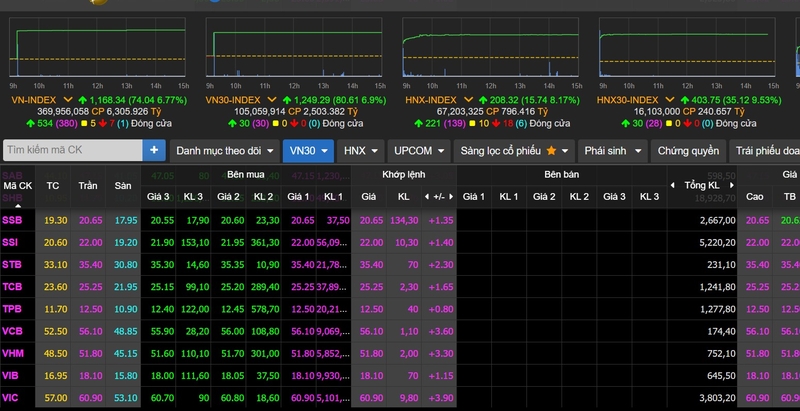Image resolution: width=800 pixels, height=411 pixels.
Task: Click the 'Khớp lệnh' header
Action: pyautogui.click(x=404, y=175)
